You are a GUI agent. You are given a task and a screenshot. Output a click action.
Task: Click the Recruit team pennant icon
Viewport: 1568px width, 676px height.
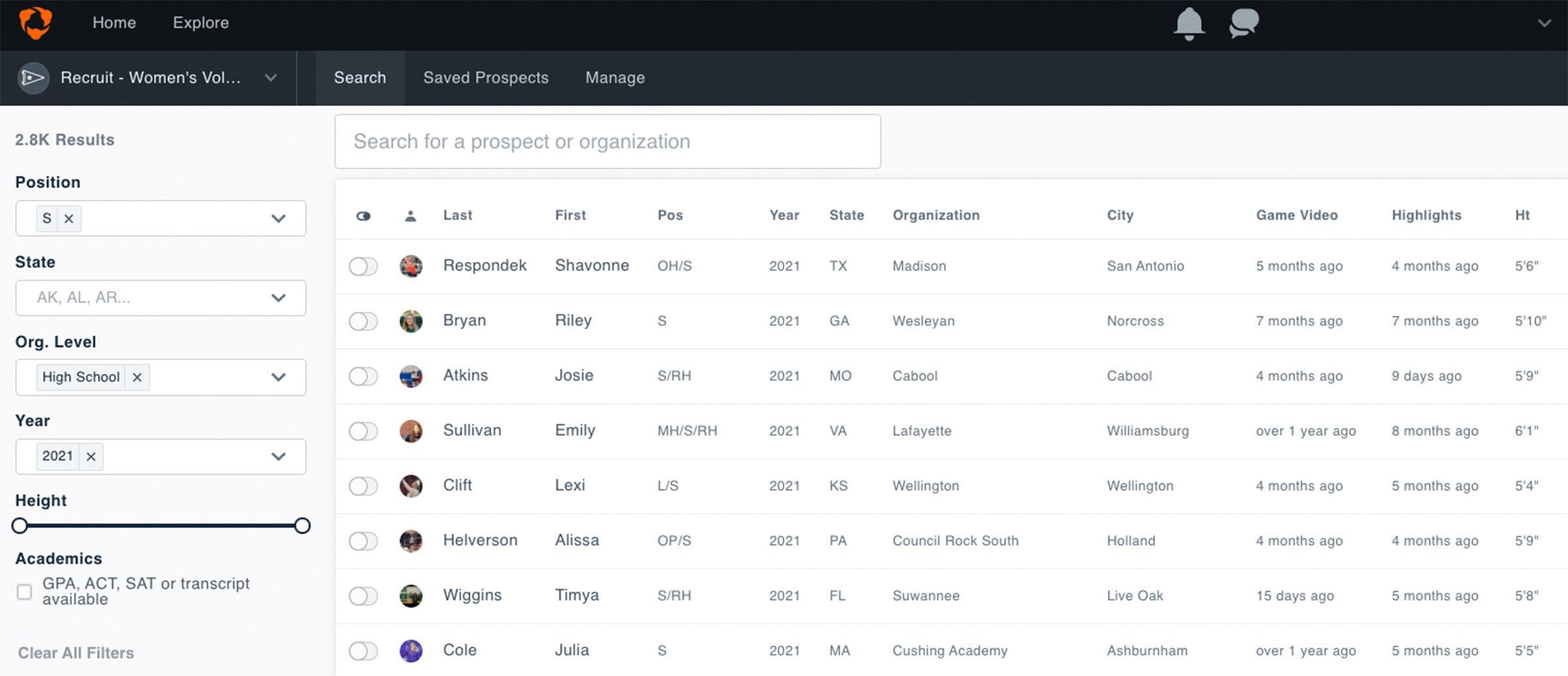[33, 78]
